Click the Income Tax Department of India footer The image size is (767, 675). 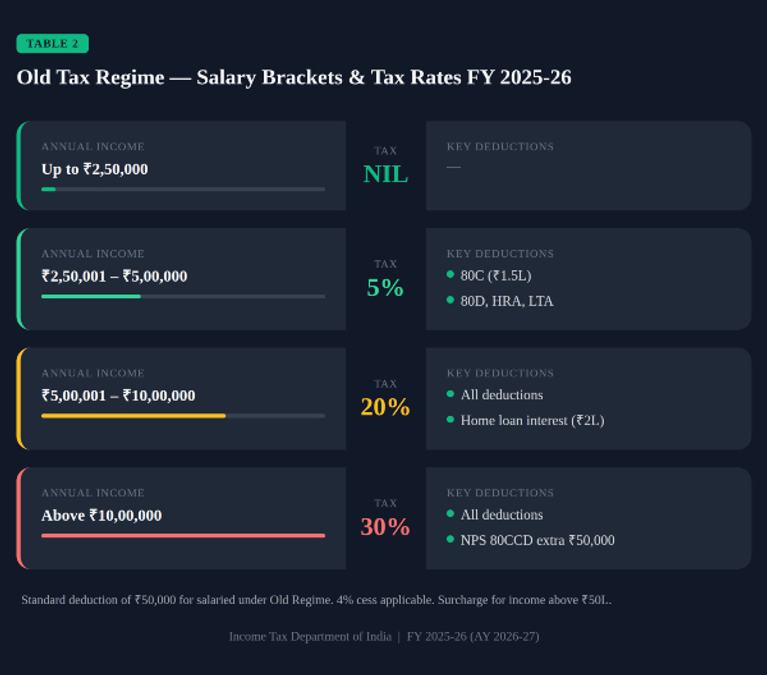coord(310,636)
